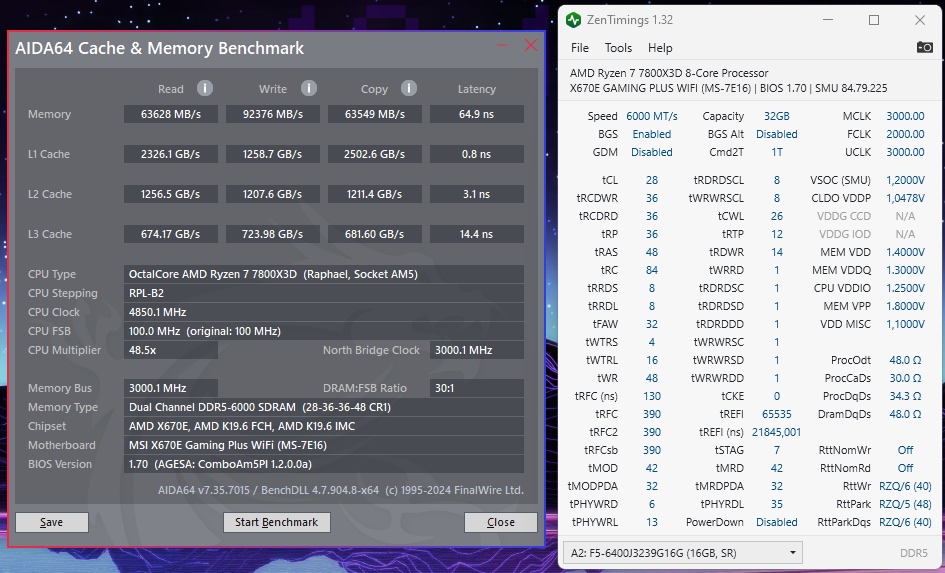Click tREFI value 65535
The height and width of the screenshot is (573, 945).
point(776,414)
